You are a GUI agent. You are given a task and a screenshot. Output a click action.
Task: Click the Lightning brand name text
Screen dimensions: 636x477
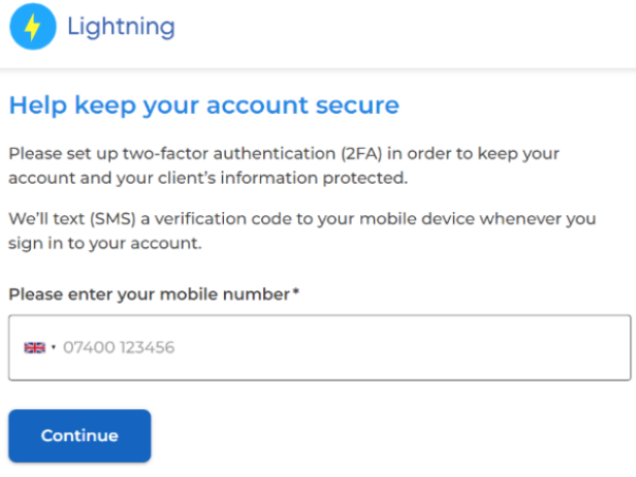[121, 27]
